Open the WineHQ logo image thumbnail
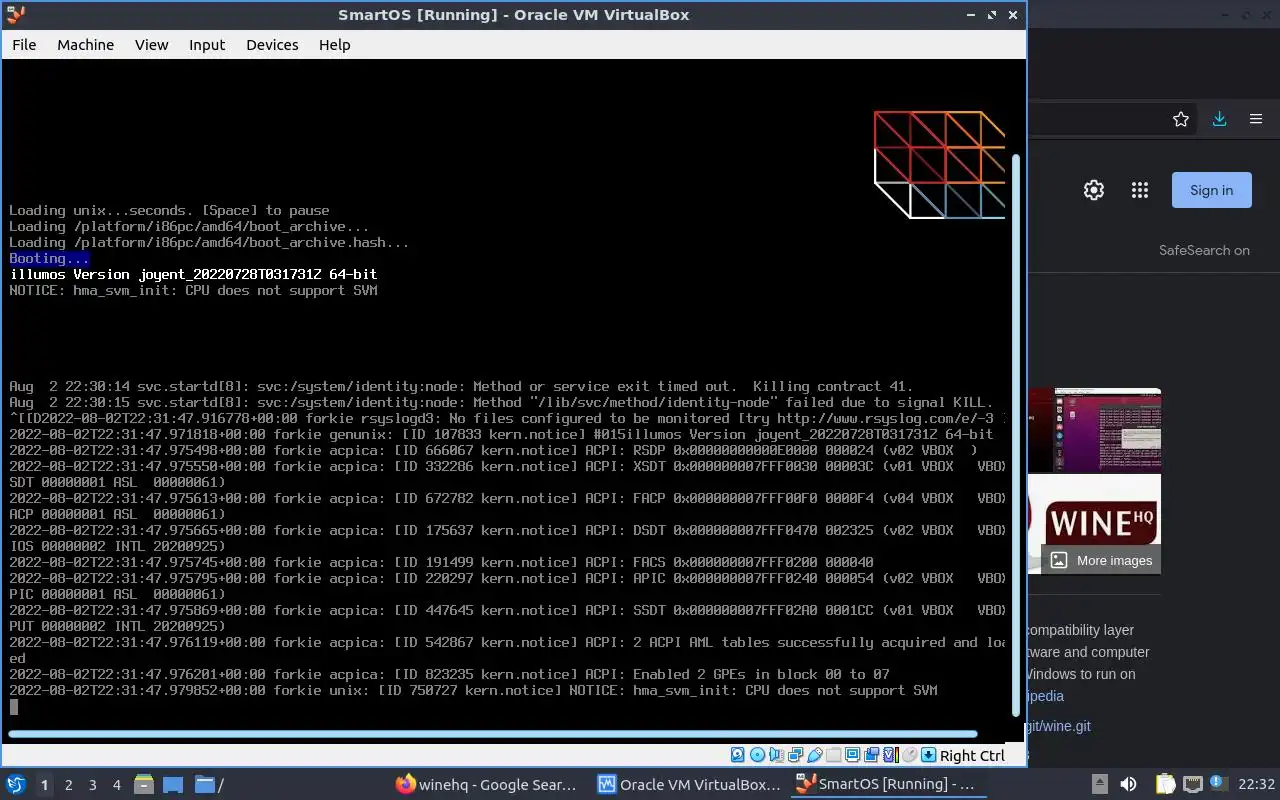1280x800 pixels. 1094,523
